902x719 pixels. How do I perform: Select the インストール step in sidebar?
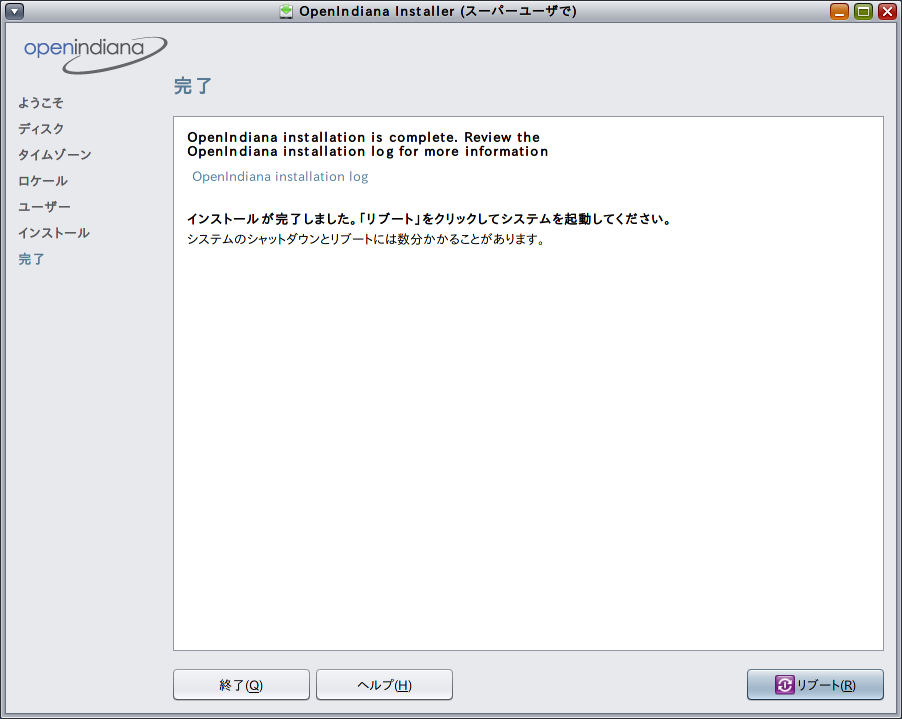[x=54, y=233]
